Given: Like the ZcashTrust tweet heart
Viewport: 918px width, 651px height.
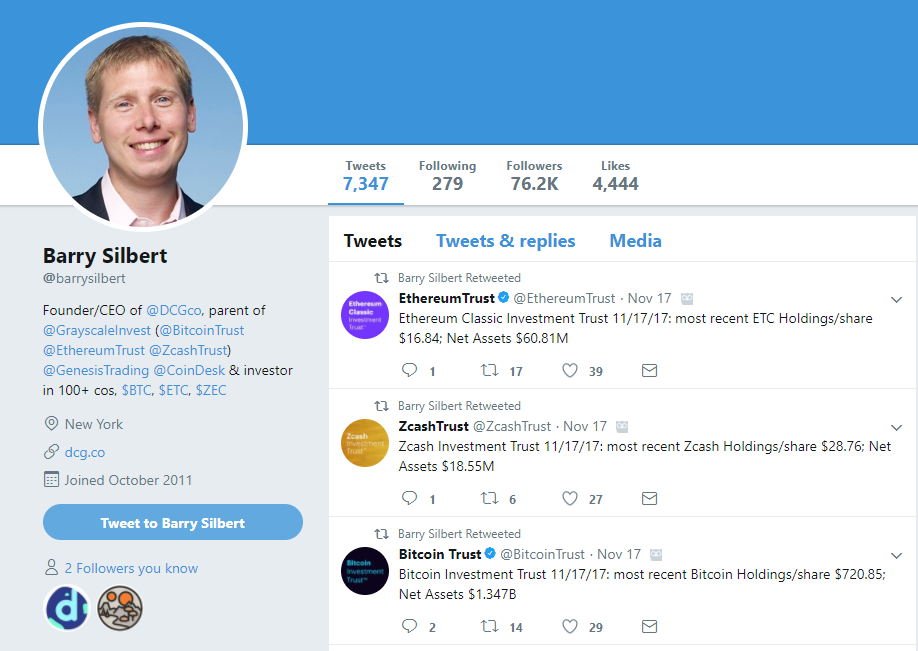Looking at the screenshot, I should pos(569,498).
